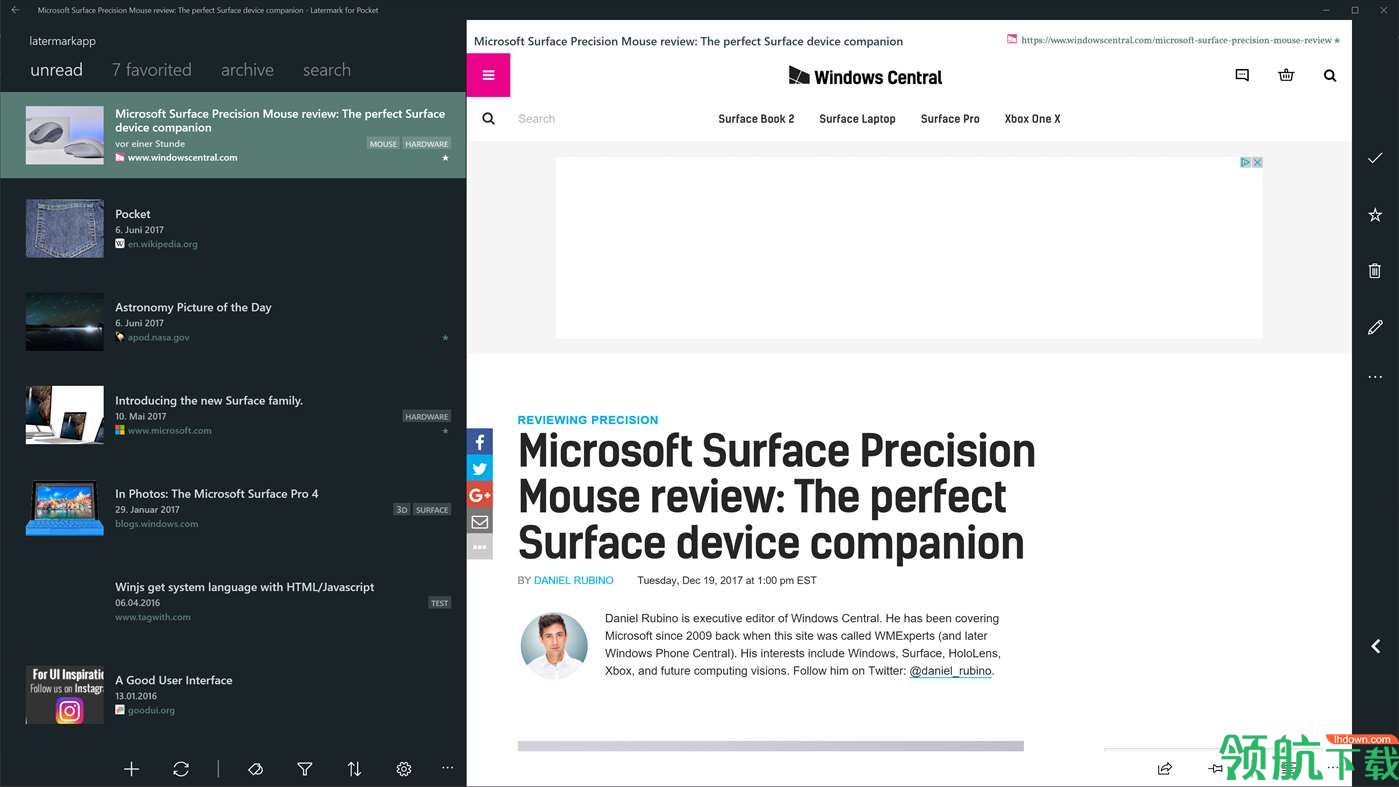Collapse the right sidebar with the chevron arrow

coord(1376,647)
